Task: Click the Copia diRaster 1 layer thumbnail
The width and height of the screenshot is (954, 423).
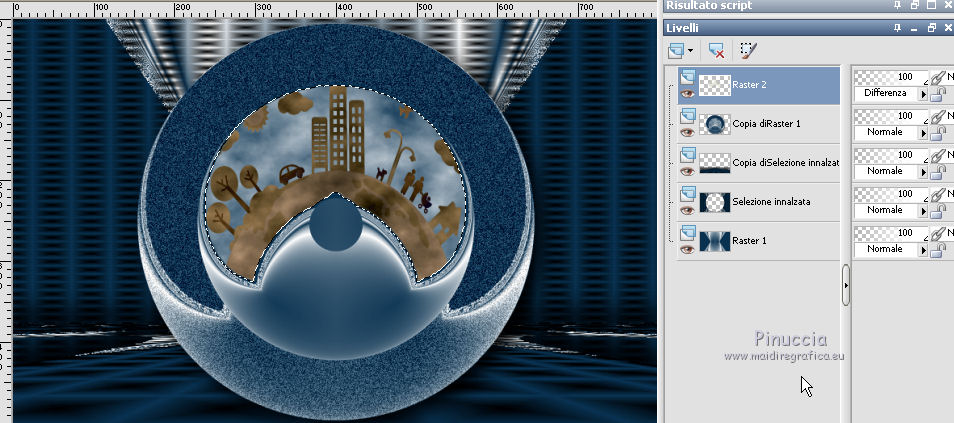Action: tap(715, 124)
